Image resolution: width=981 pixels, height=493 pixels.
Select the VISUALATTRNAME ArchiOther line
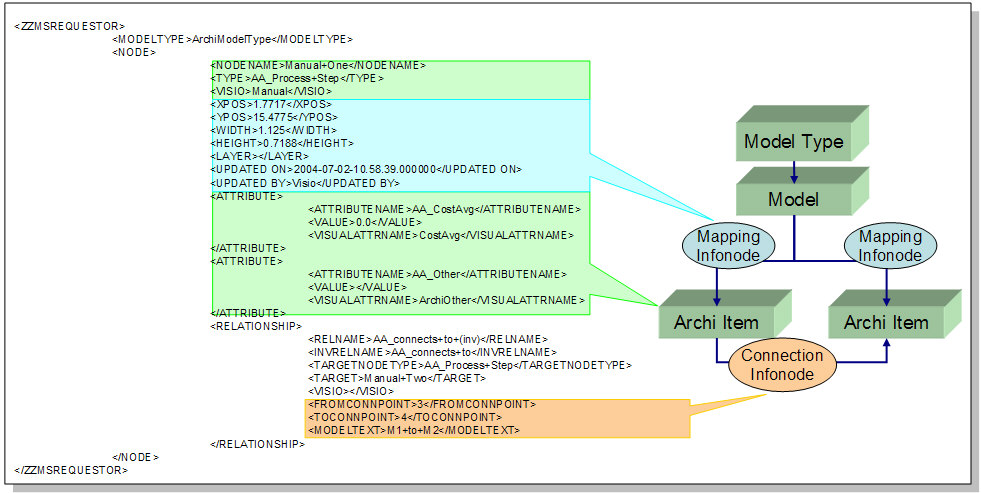point(446,299)
